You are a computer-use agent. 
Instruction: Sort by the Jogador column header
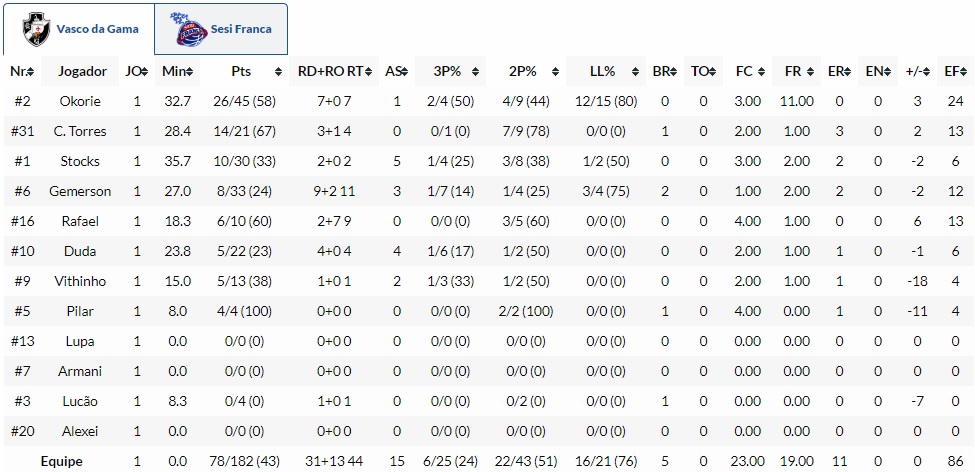tap(82, 72)
